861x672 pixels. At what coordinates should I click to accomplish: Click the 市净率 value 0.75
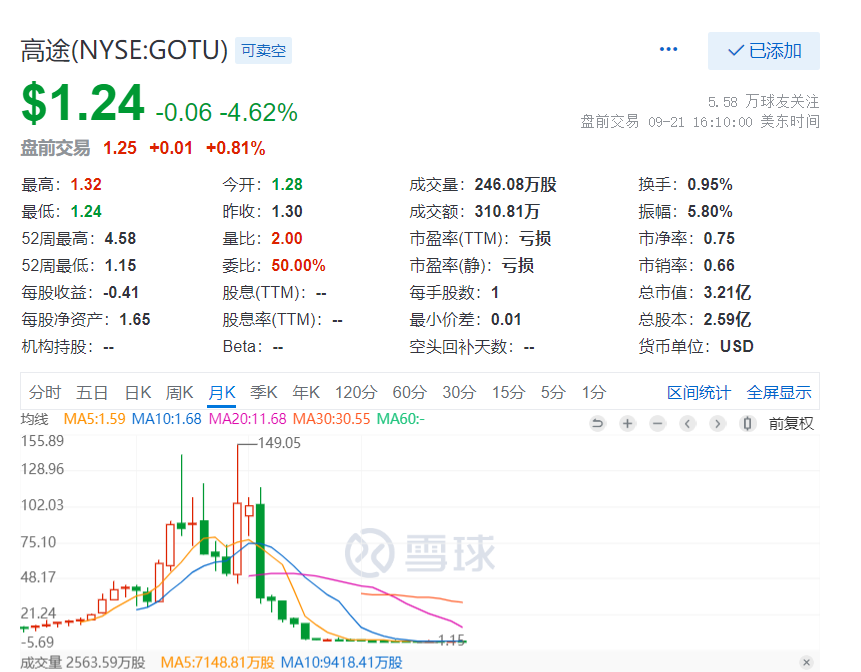[x=719, y=238]
